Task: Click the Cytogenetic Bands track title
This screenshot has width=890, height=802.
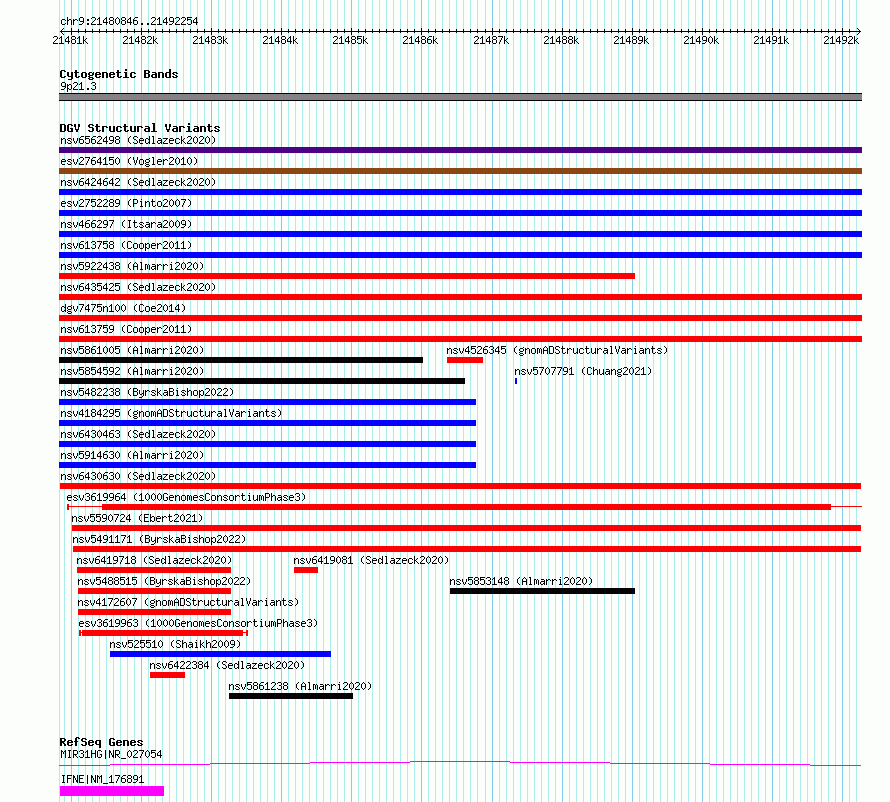Action: (119, 74)
